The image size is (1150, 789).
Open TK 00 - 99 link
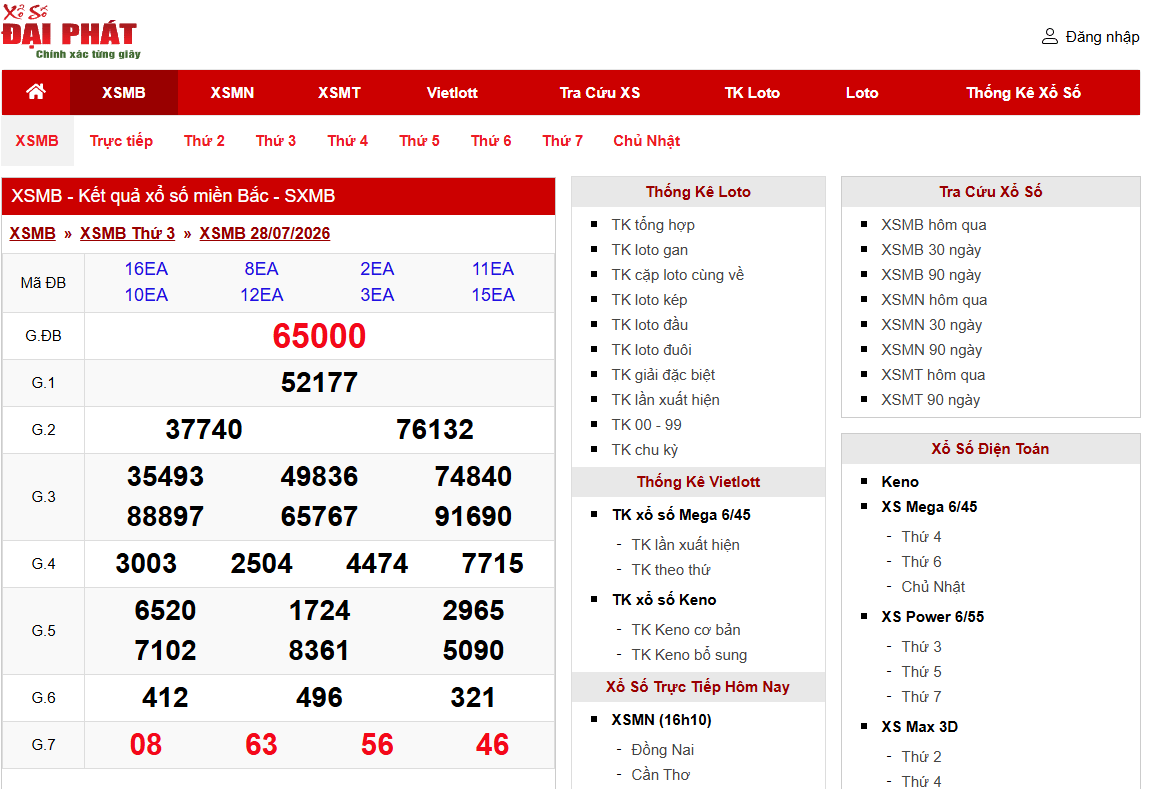[646, 425]
